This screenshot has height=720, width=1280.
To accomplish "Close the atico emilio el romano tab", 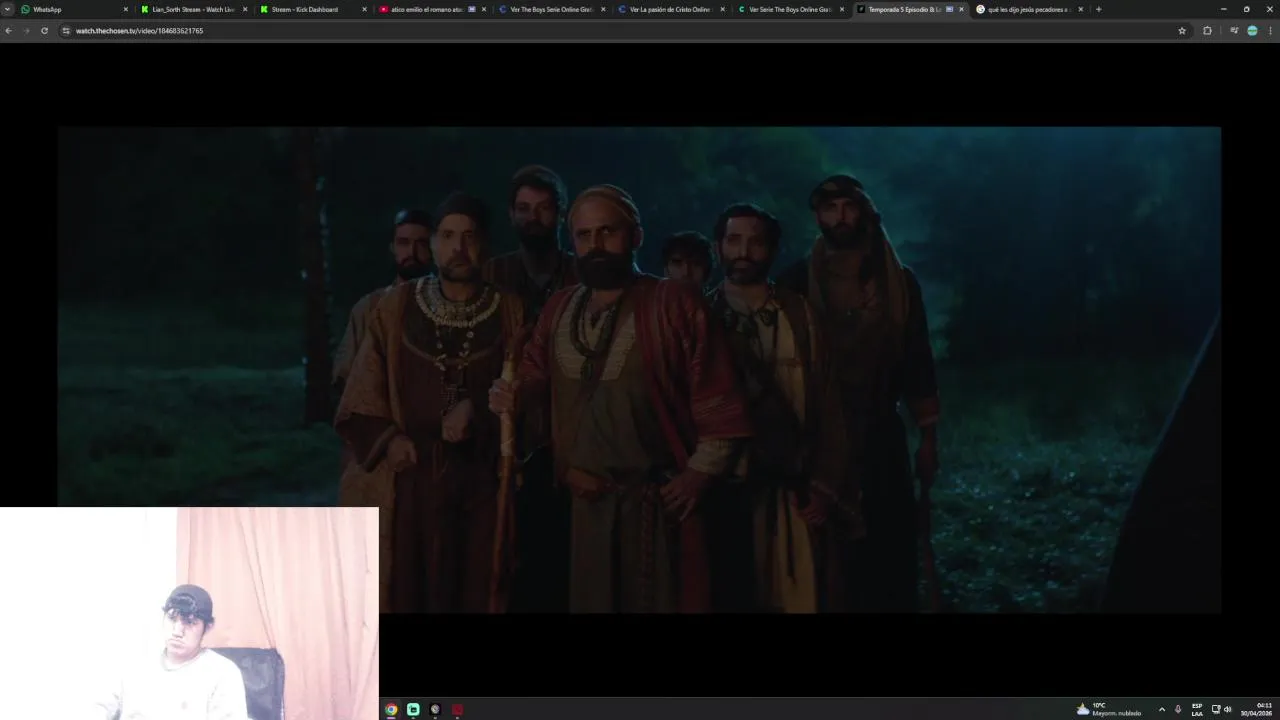I will 484,9.
